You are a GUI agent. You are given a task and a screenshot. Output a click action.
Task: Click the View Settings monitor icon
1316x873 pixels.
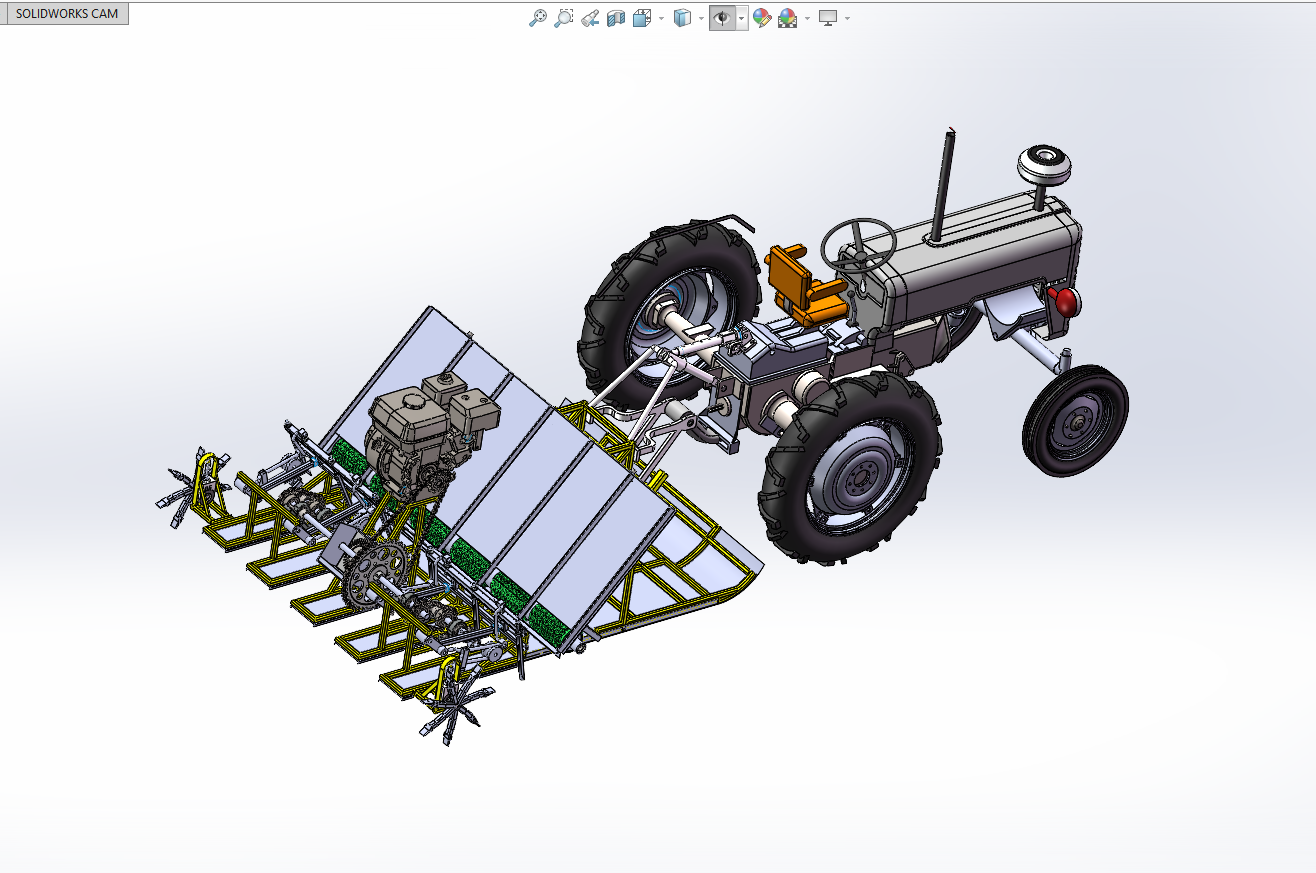828,18
